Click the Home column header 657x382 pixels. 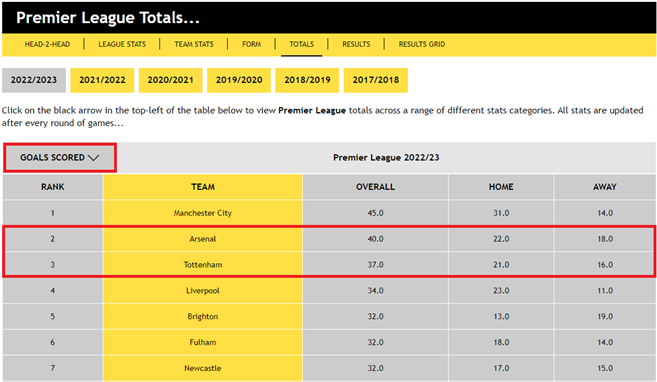pyautogui.click(x=501, y=187)
